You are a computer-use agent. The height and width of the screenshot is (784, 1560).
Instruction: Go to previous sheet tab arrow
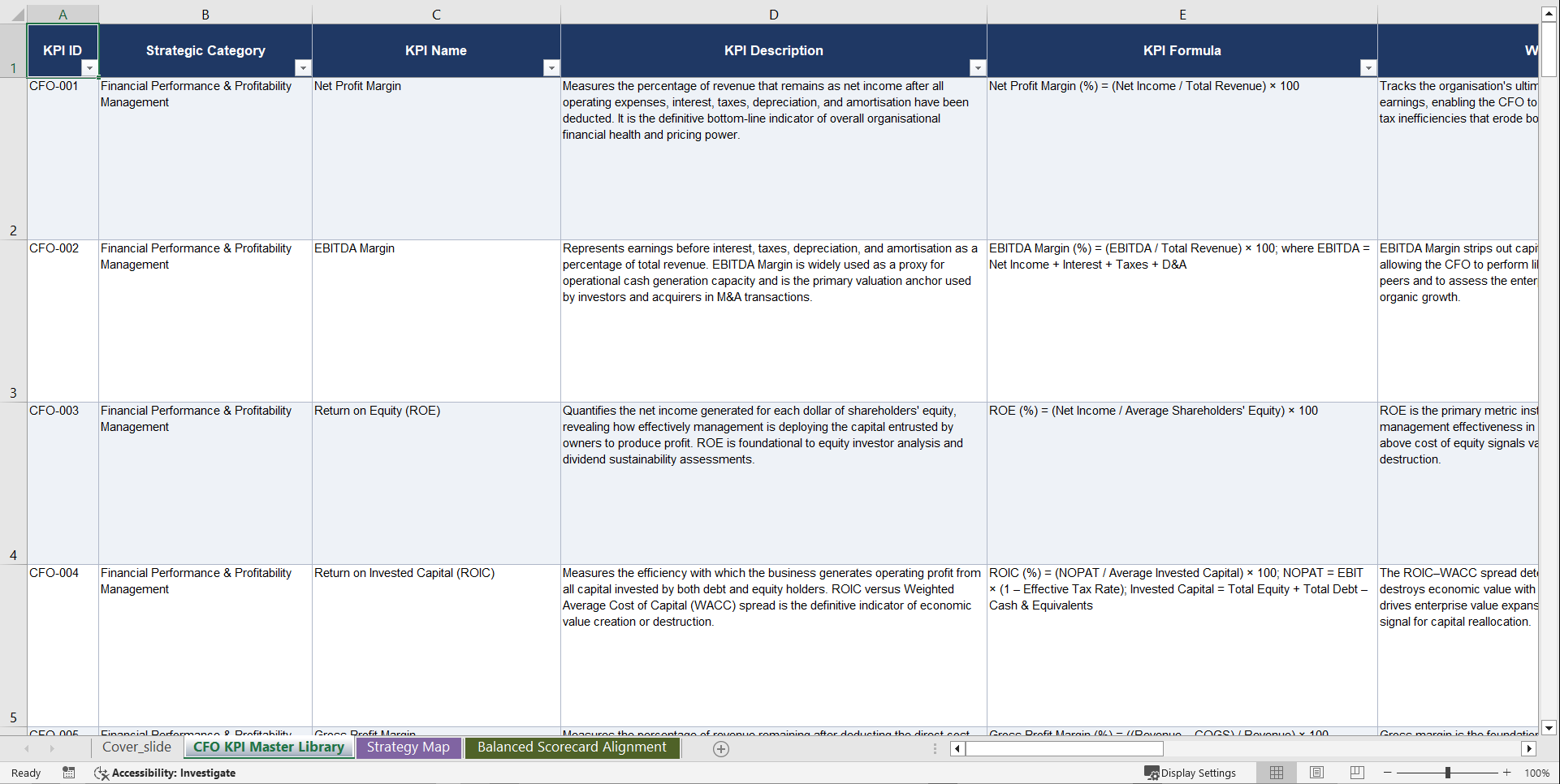[27, 748]
